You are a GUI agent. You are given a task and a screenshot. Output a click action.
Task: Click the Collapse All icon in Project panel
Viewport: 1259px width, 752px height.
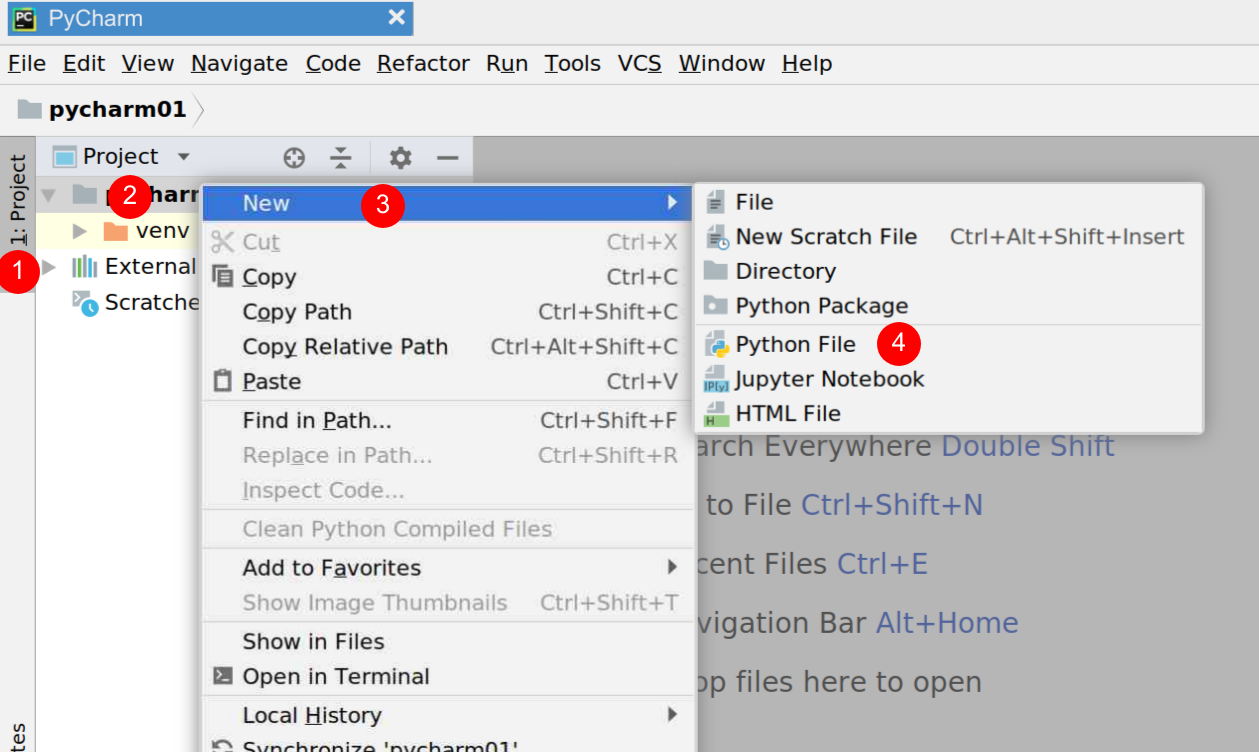[x=341, y=157]
